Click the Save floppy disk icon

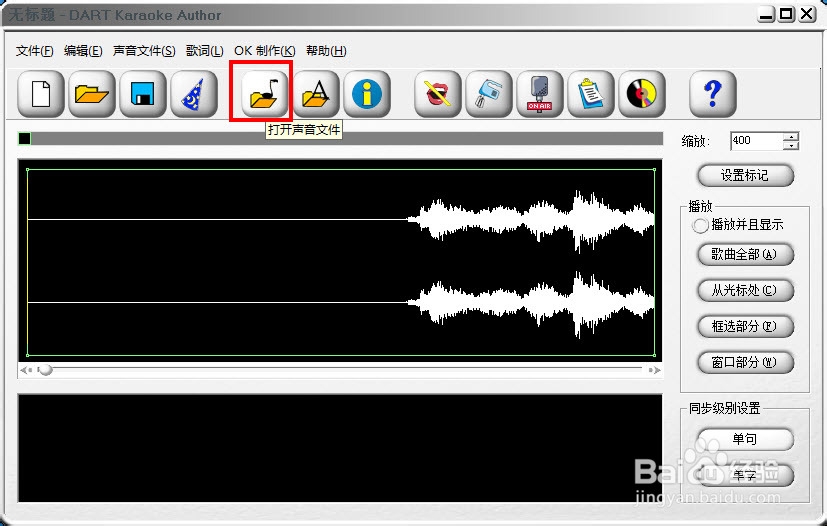pos(143,93)
